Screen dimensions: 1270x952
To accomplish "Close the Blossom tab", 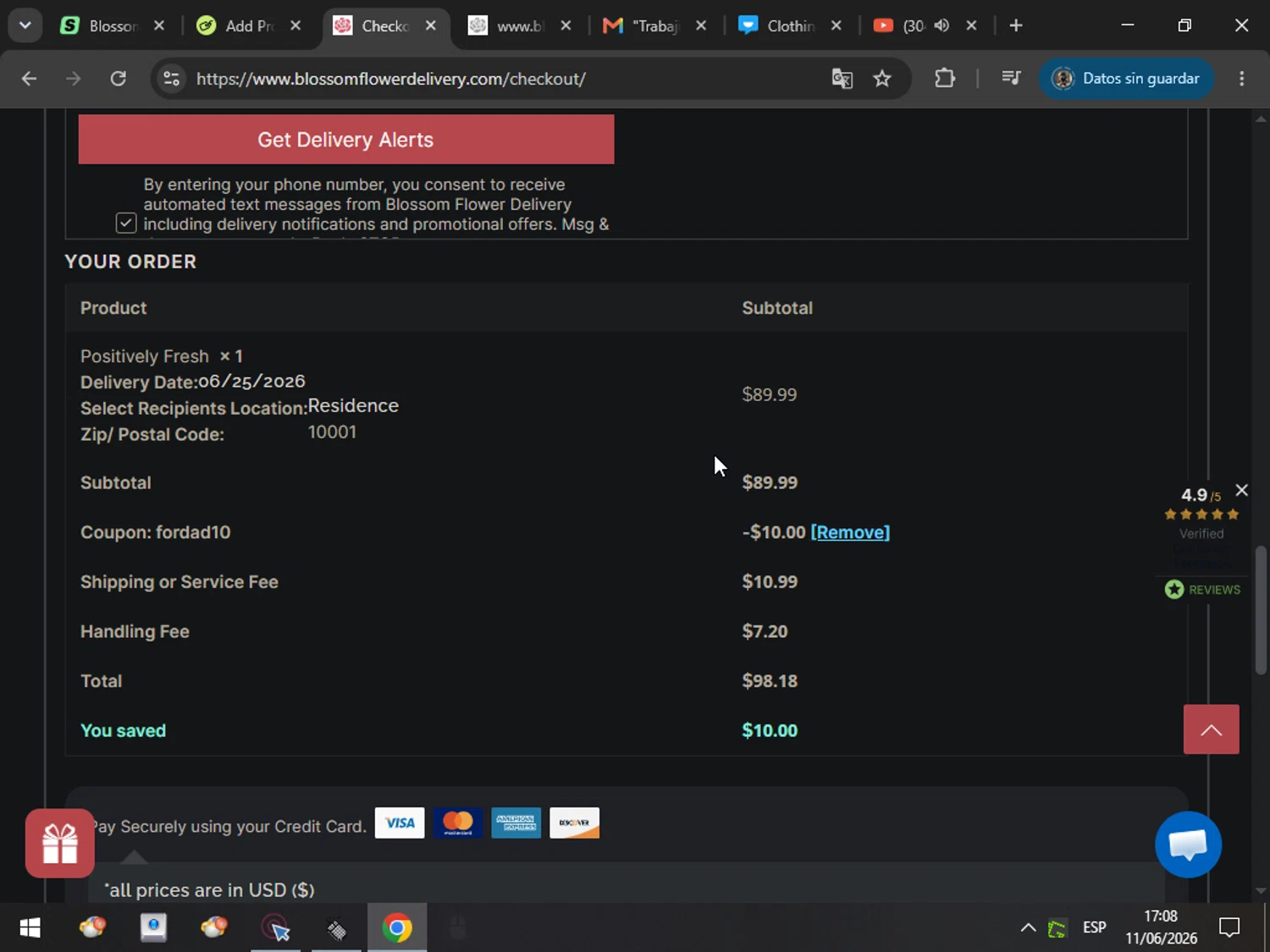I will point(158,25).
